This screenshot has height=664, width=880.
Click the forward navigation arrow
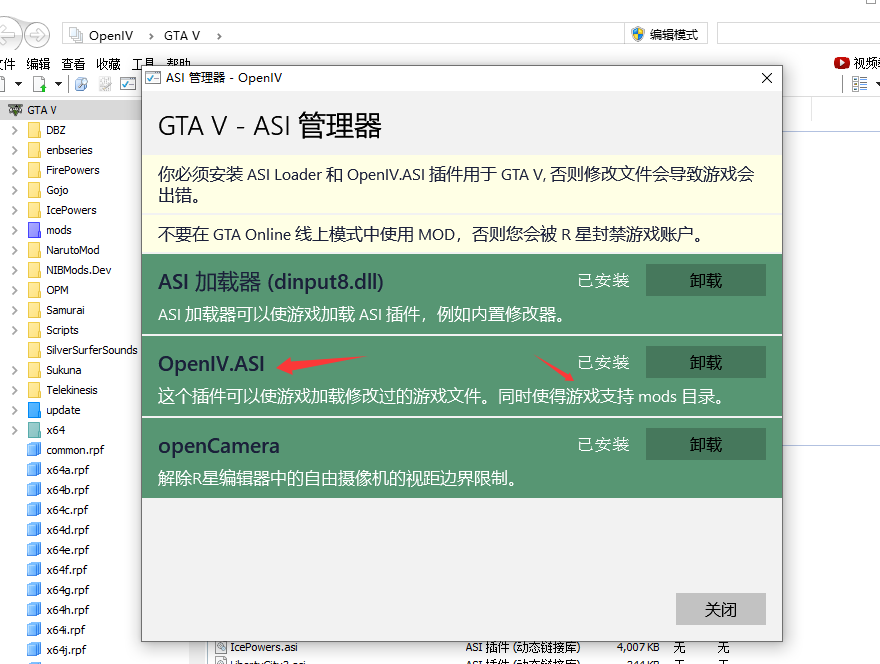click(x=37, y=35)
